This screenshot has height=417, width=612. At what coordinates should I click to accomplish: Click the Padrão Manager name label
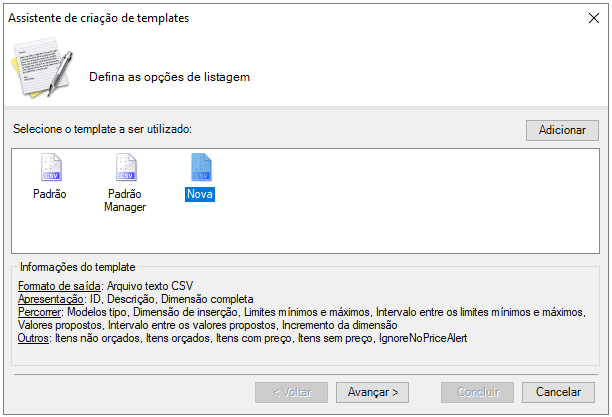(125, 200)
